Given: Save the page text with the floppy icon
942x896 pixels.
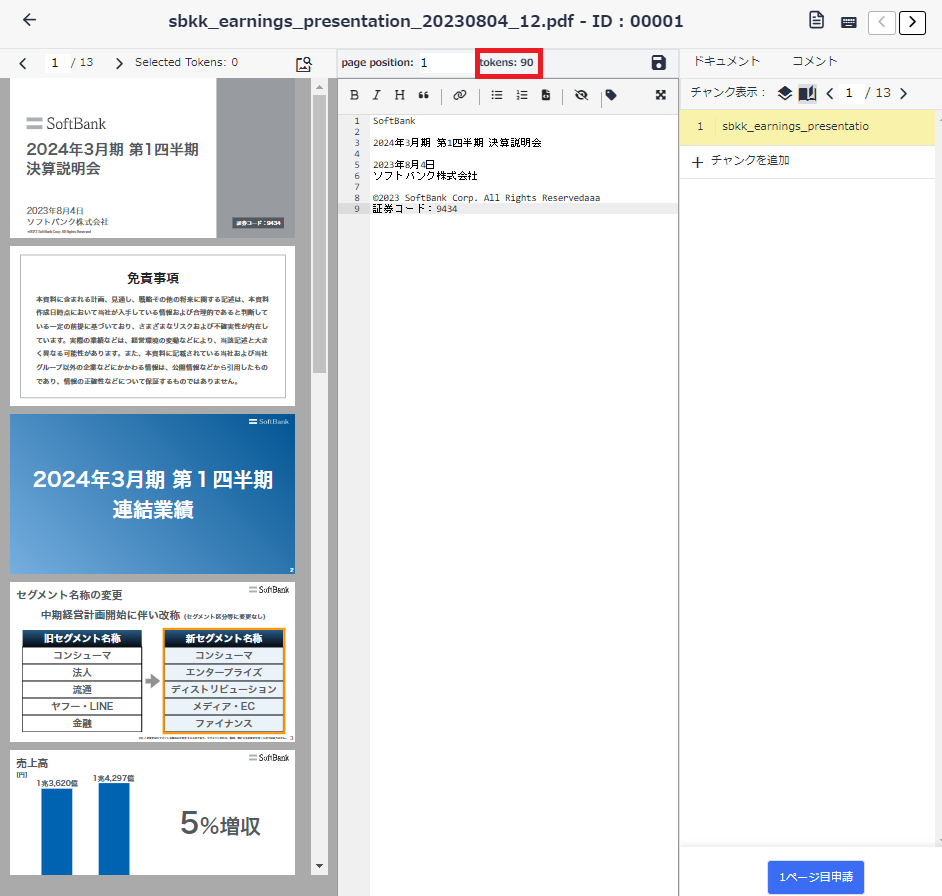Looking at the screenshot, I should click(x=658, y=62).
